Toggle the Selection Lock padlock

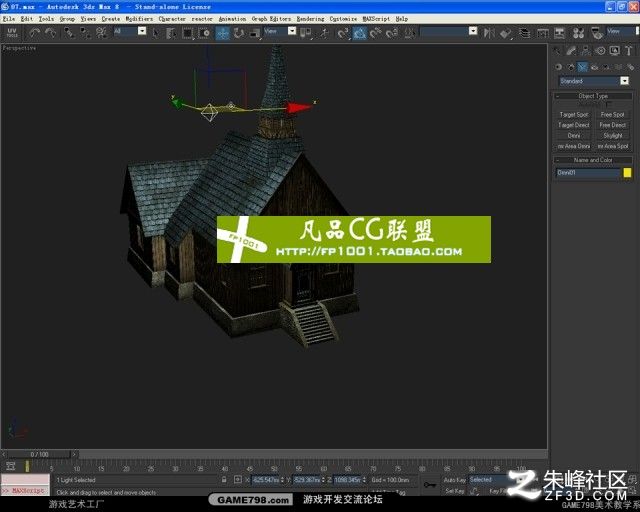pos(224,480)
